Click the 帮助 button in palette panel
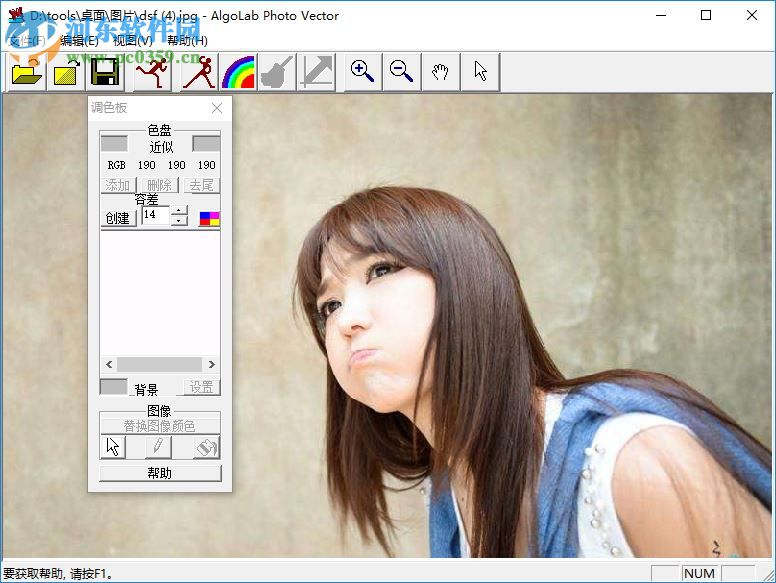This screenshot has width=776, height=583. point(160,473)
